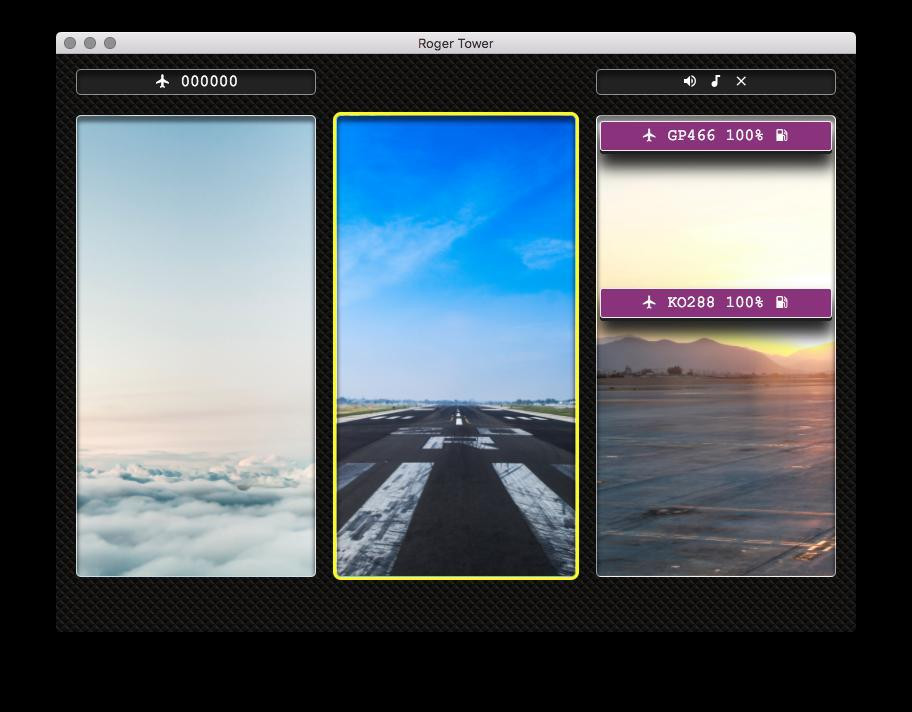
Task: Click the score value 000000
Action: (209, 81)
